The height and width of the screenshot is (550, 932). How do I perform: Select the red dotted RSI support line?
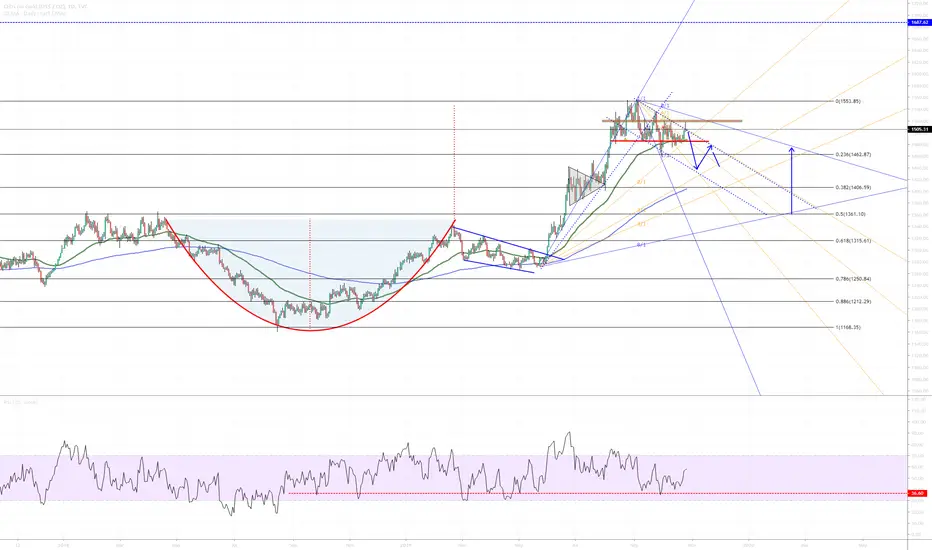click(x=597, y=494)
